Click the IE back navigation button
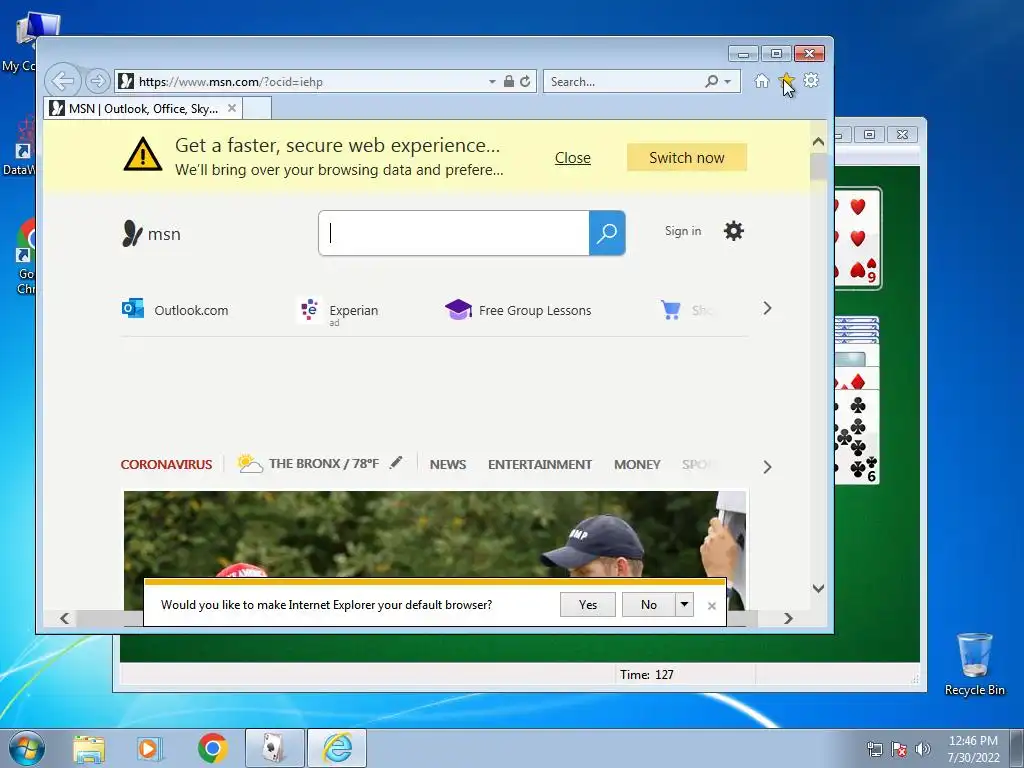 pos(63,82)
